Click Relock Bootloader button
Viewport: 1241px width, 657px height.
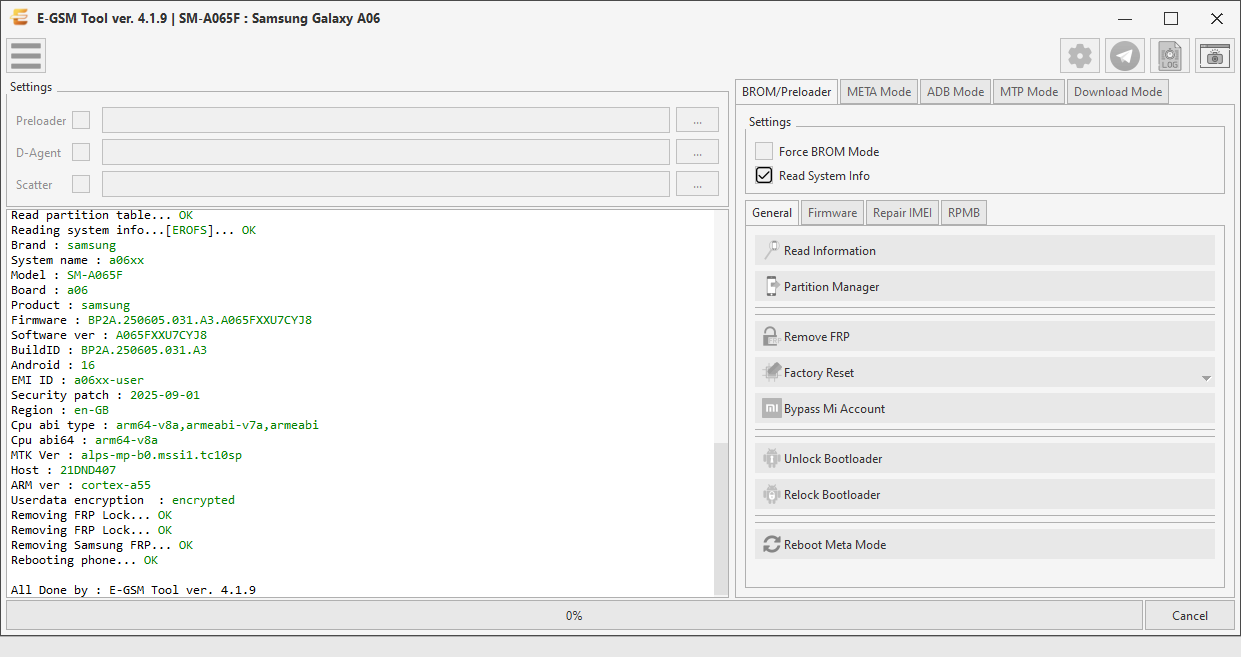985,494
